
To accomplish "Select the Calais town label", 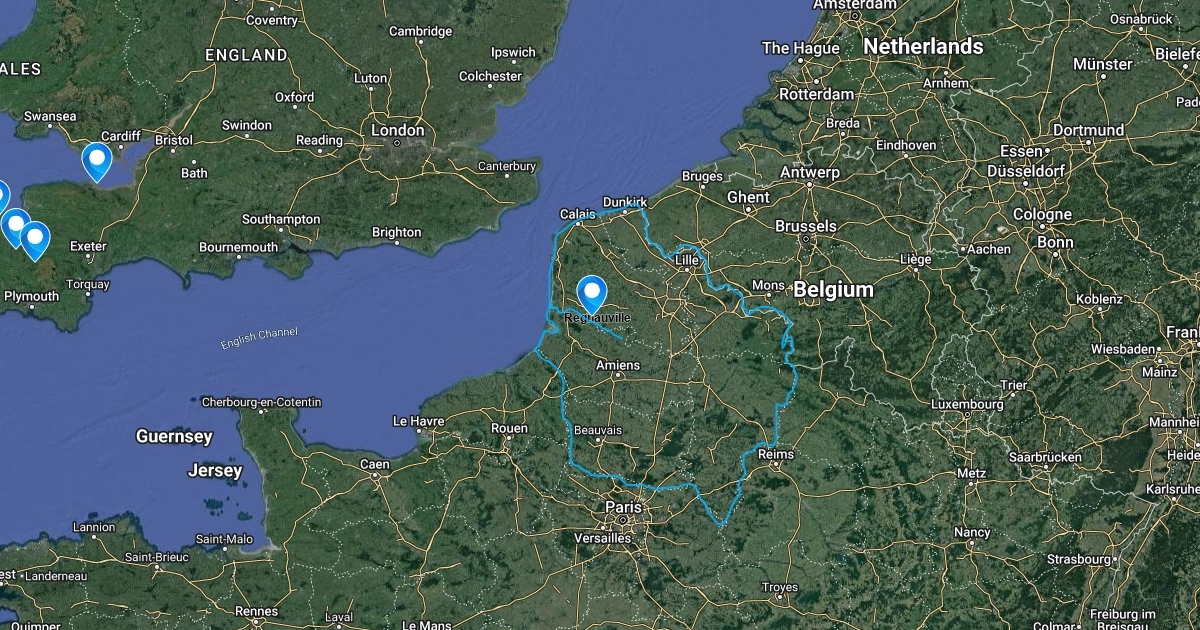I will click(x=578, y=214).
